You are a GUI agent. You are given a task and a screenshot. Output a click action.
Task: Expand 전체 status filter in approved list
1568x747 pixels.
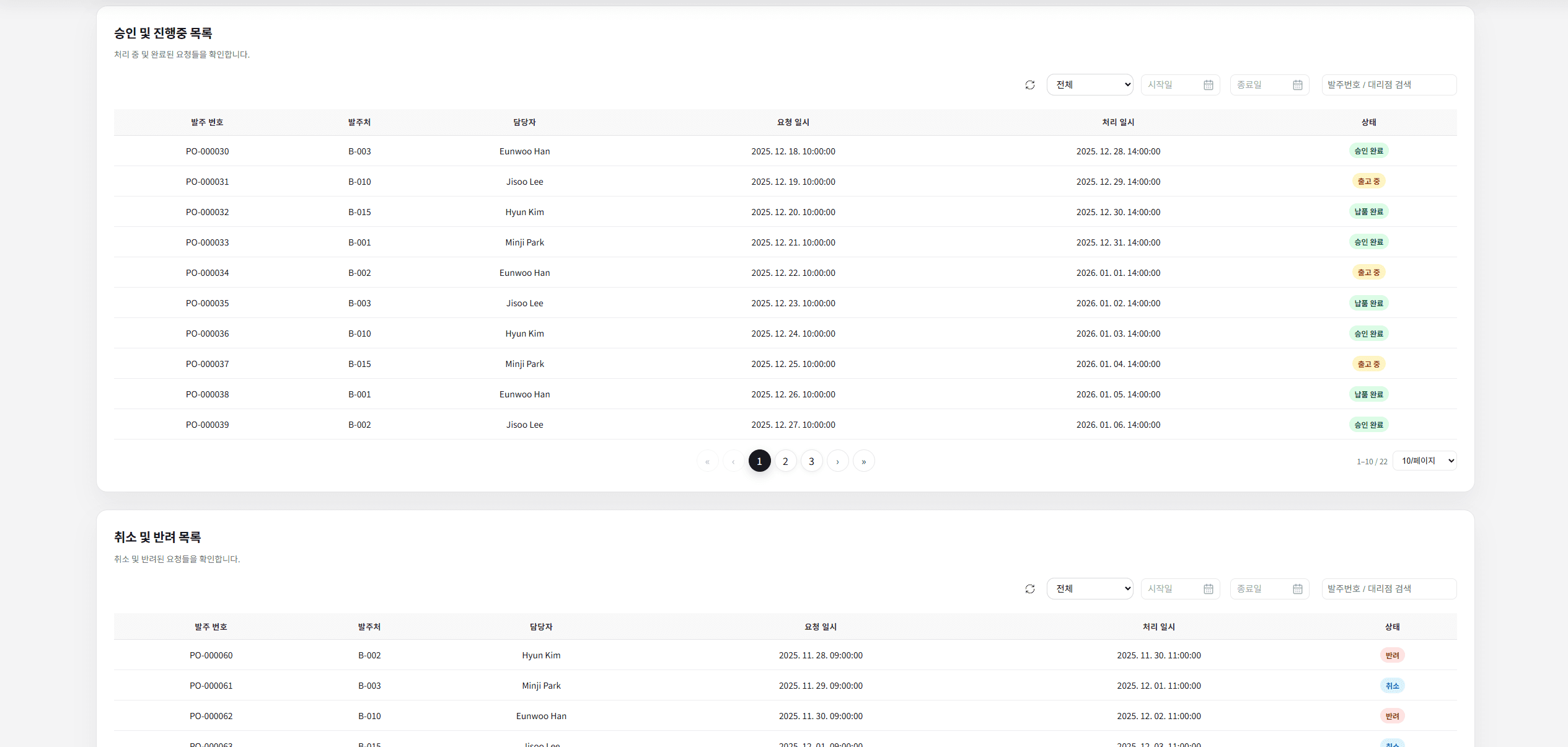click(x=1090, y=85)
